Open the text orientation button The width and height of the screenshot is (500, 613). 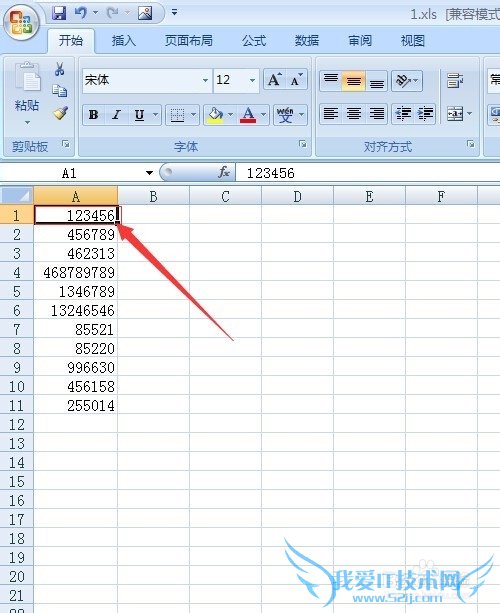pyautogui.click(x=407, y=81)
